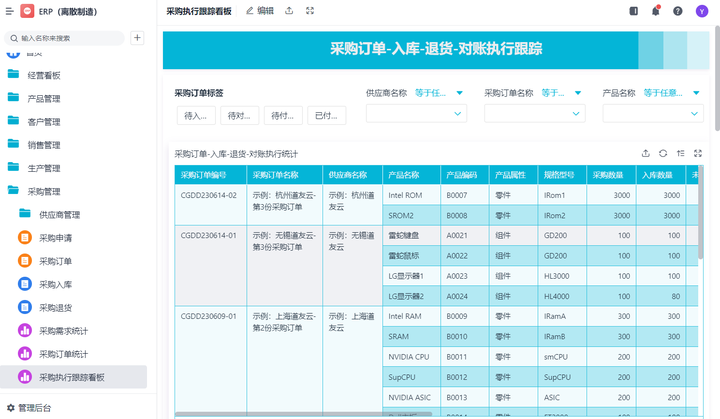Go to 采购订单统计 report in sidebar
This screenshot has height=419, width=720.
tap(63, 354)
